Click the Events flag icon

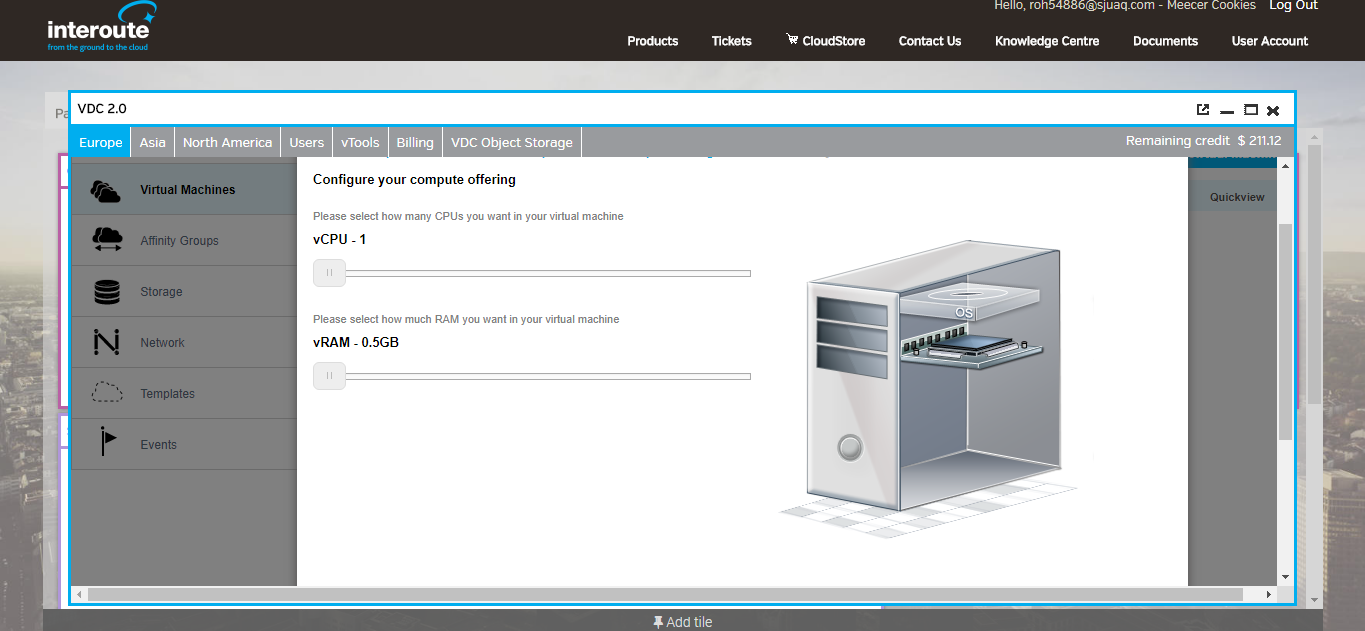point(108,442)
